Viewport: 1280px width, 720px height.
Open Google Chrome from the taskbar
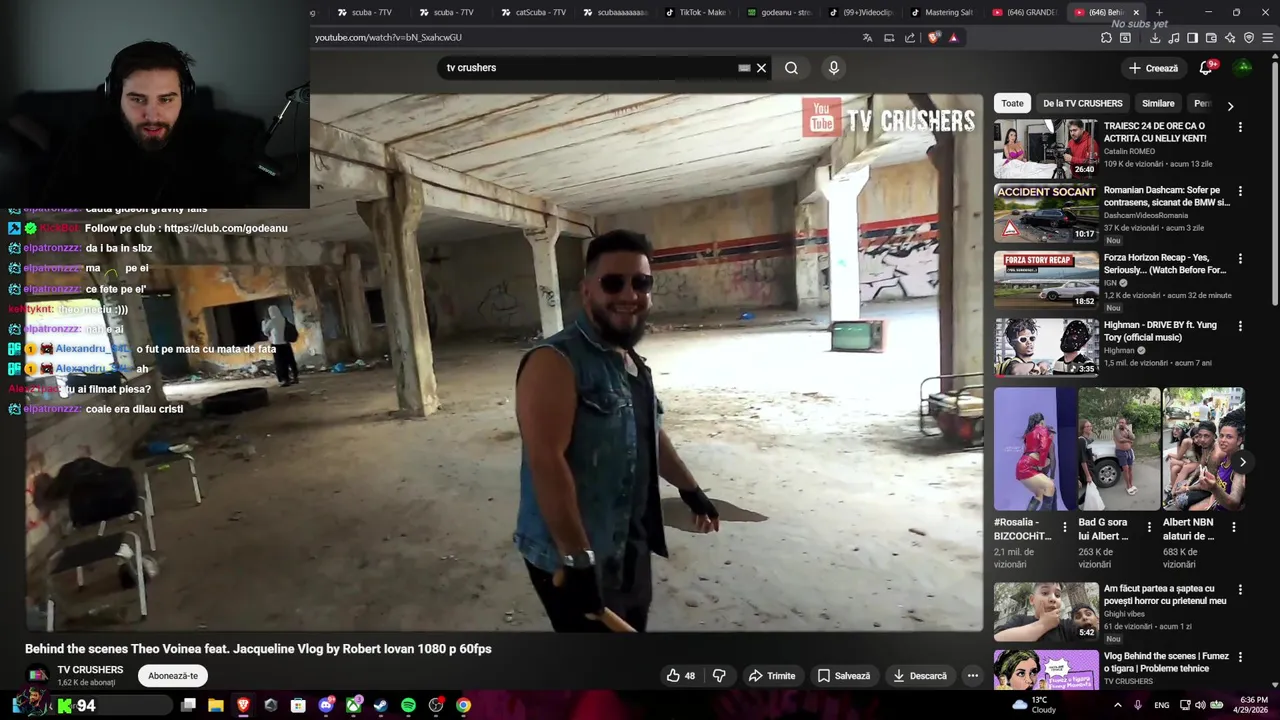(x=463, y=705)
